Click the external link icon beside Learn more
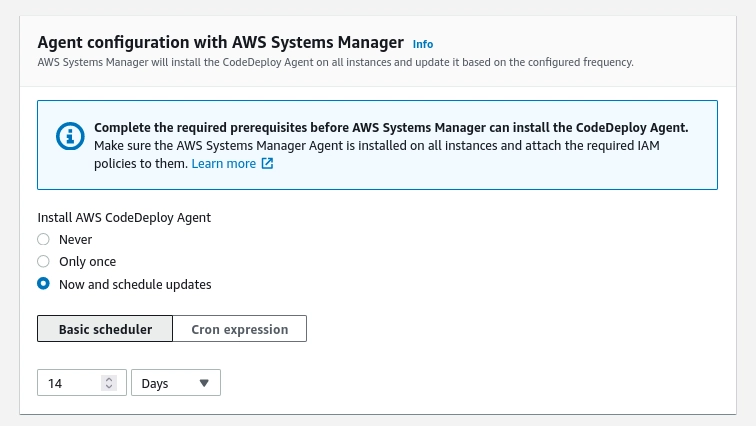Image resolution: width=756 pixels, height=426 pixels. [267, 164]
